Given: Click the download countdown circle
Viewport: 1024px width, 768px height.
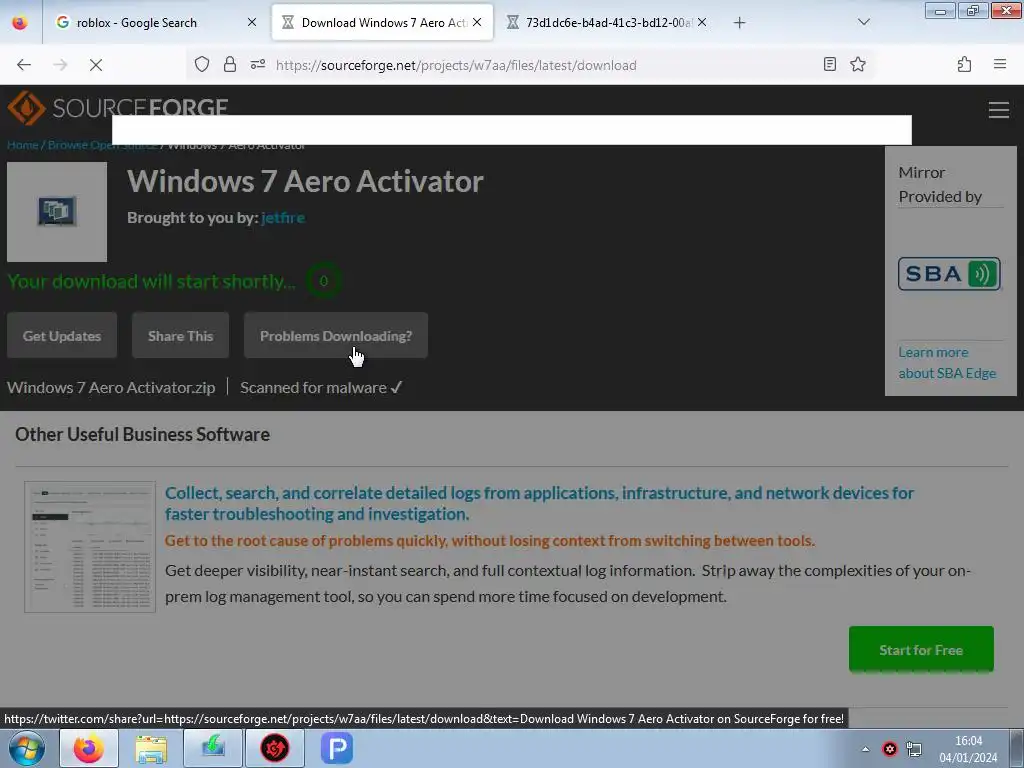Looking at the screenshot, I should pos(323,281).
